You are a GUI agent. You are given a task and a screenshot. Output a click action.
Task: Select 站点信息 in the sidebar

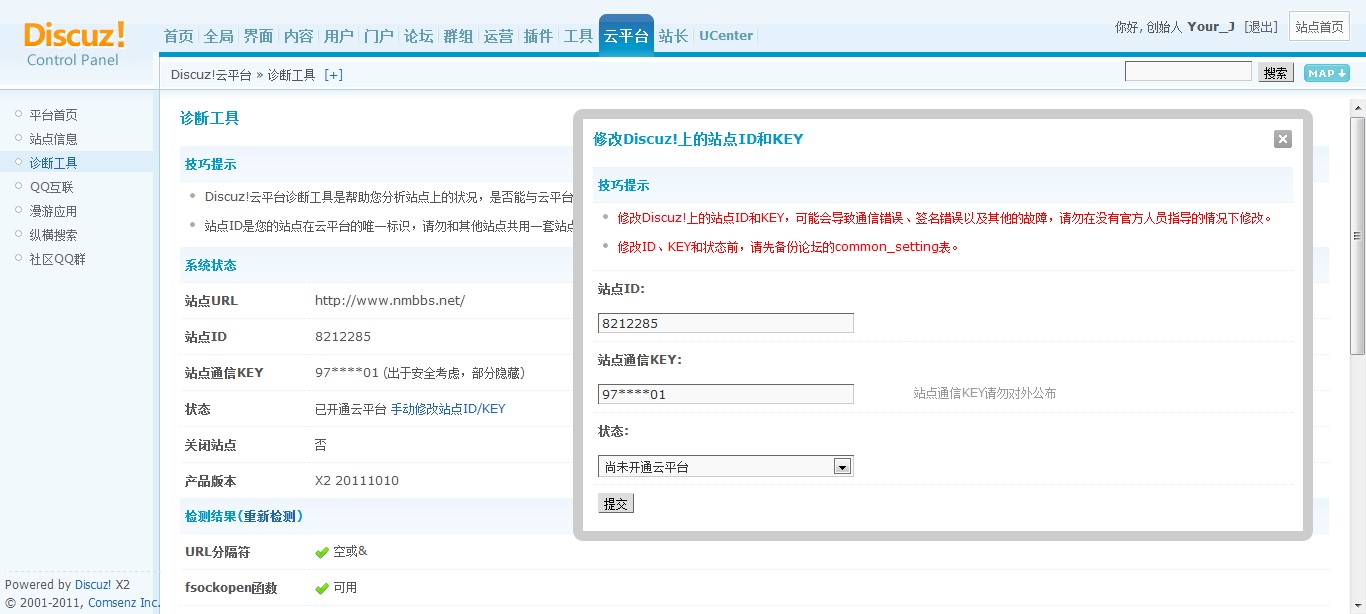click(53, 139)
